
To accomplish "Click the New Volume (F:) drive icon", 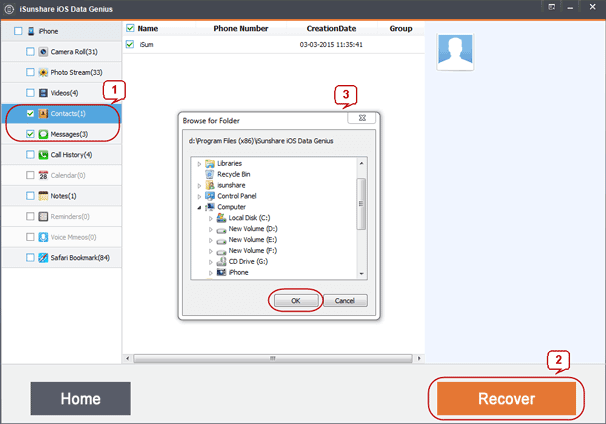I will point(221,251).
